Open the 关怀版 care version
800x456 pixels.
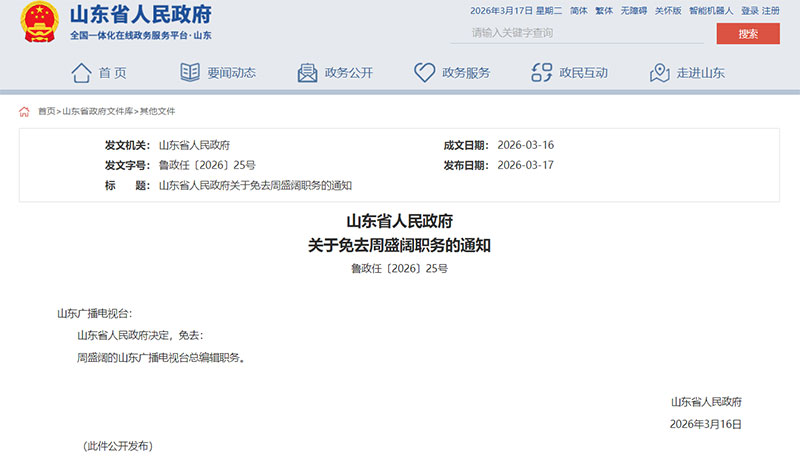pyautogui.click(x=668, y=10)
